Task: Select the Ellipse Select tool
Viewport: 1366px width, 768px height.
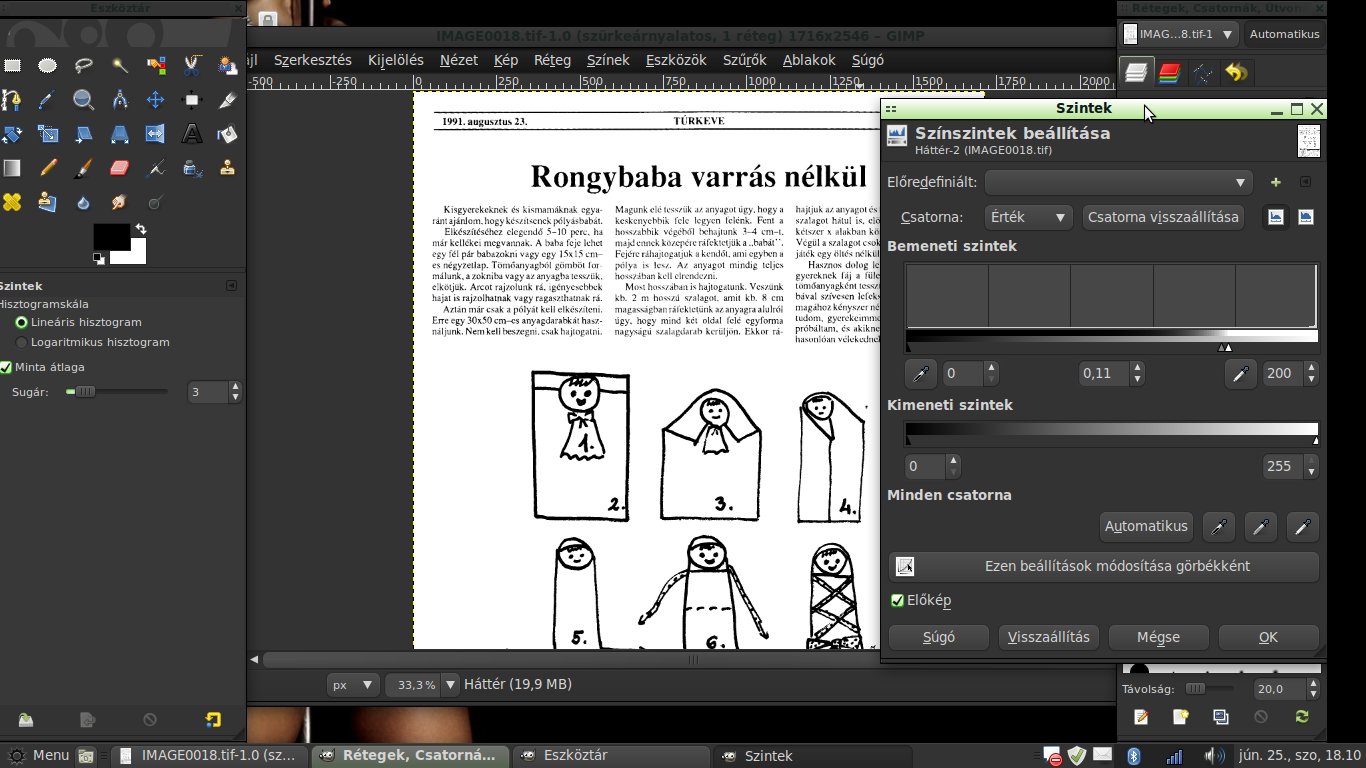Action: click(48, 66)
